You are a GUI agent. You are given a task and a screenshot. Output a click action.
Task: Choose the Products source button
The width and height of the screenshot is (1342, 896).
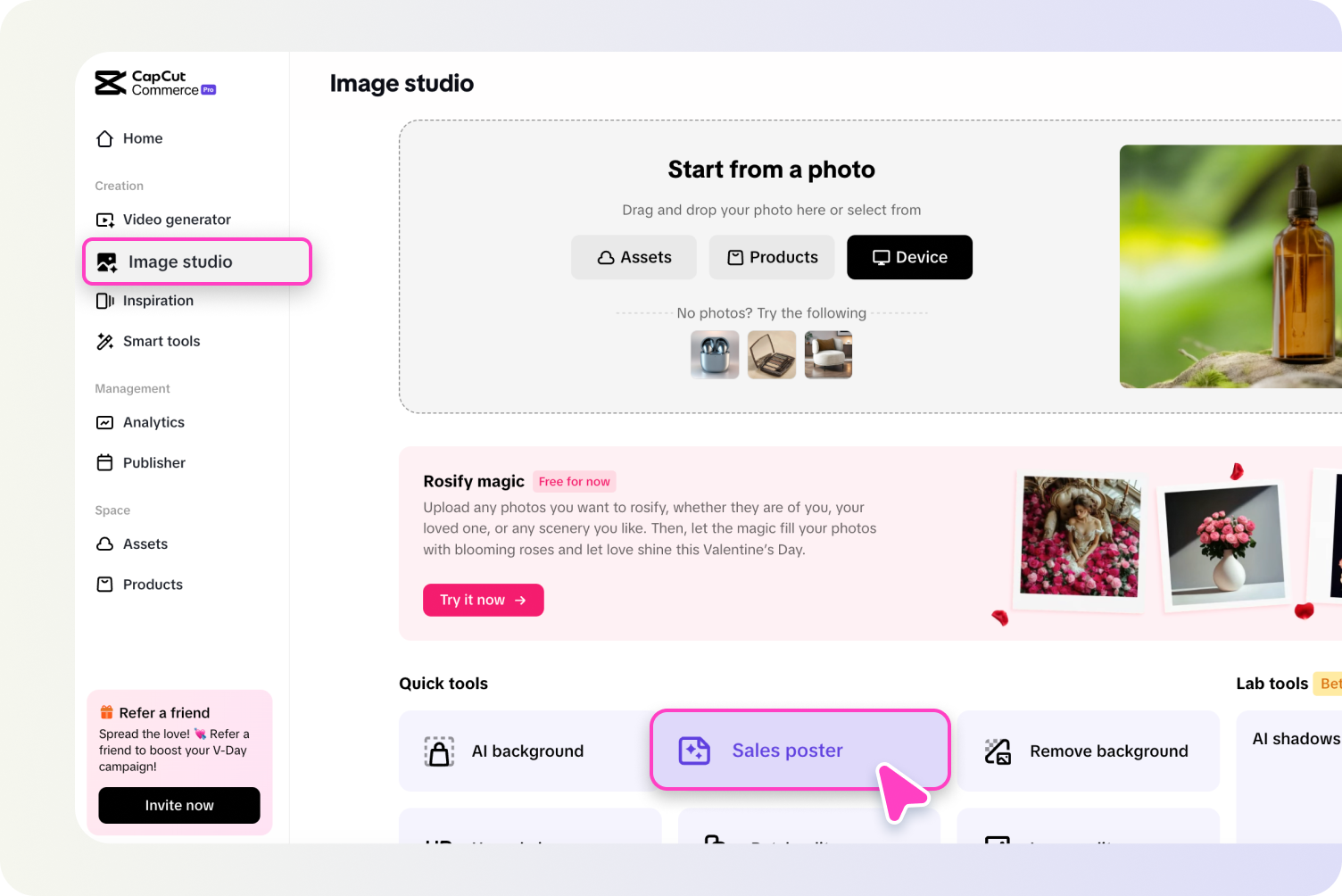(x=772, y=257)
